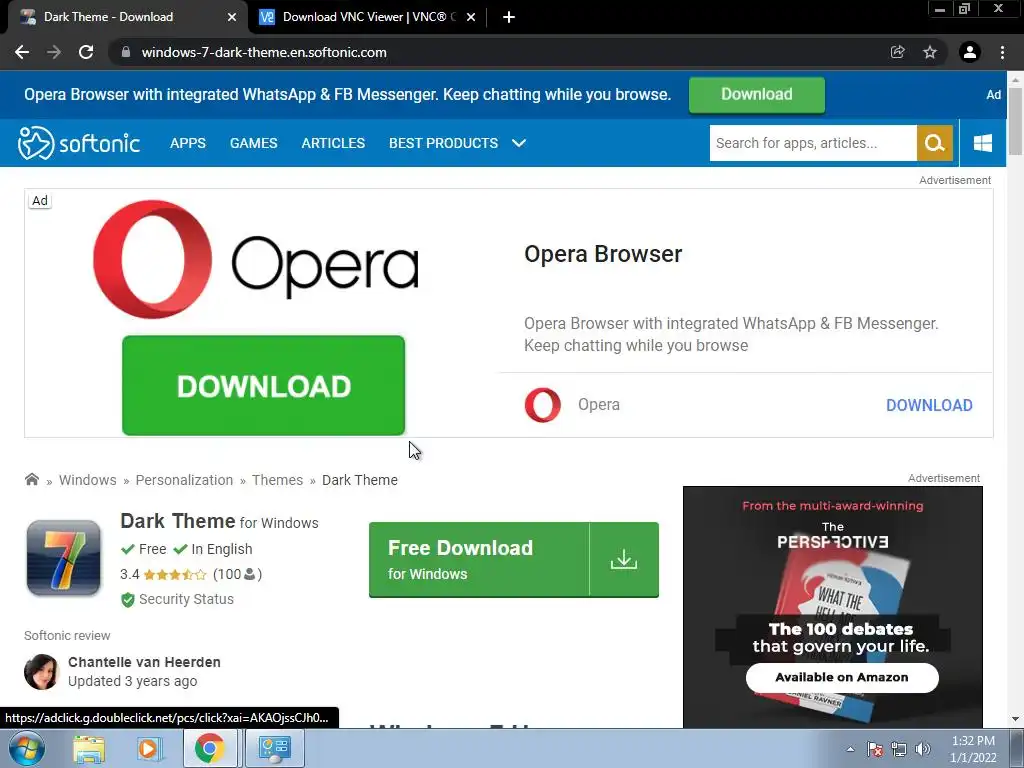Screen dimensions: 1024x768
Task: Click the user count (100) icon
Action: pyautogui.click(x=249, y=574)
